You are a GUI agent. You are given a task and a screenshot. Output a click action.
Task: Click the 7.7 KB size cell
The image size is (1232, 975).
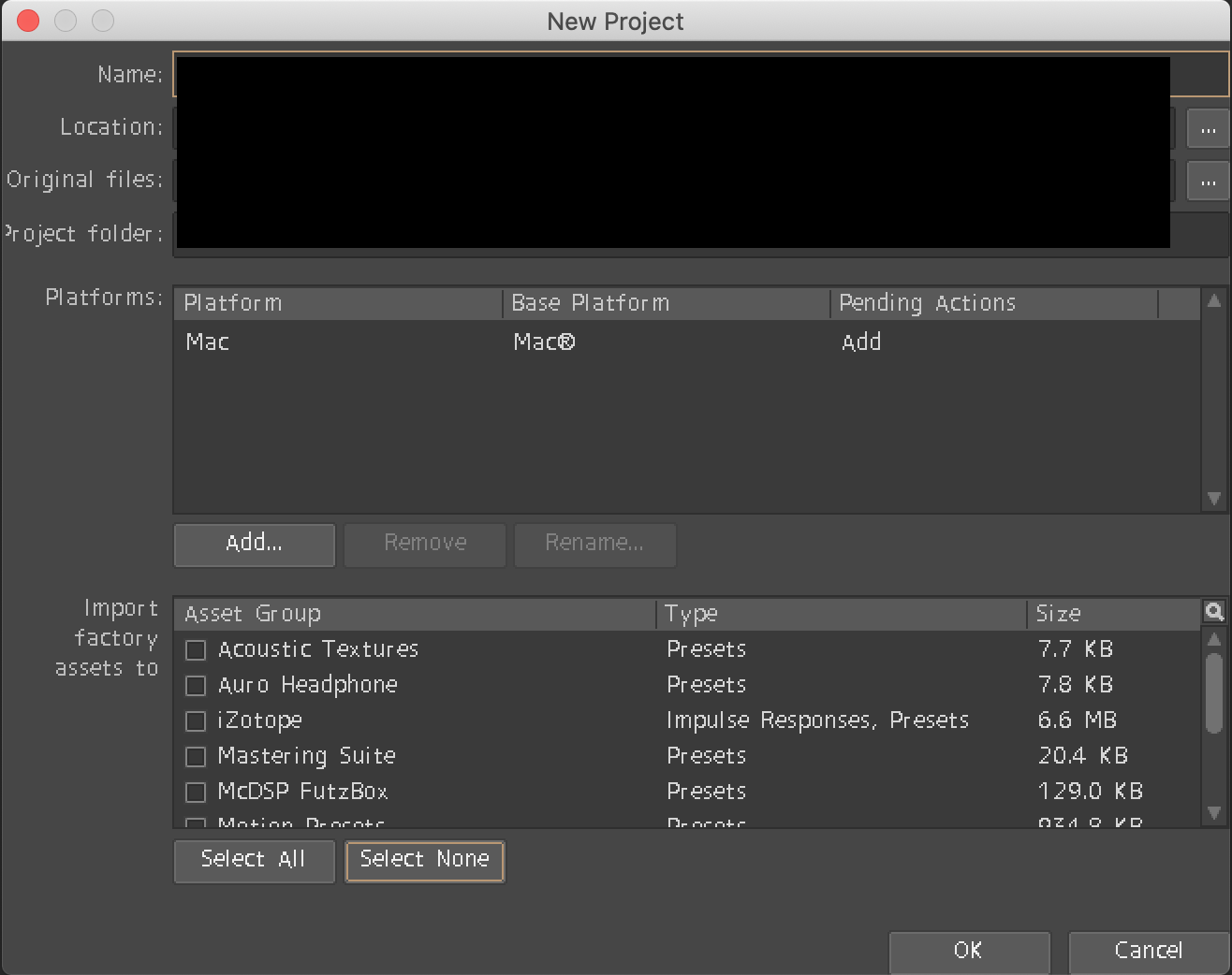(1076, 649)
